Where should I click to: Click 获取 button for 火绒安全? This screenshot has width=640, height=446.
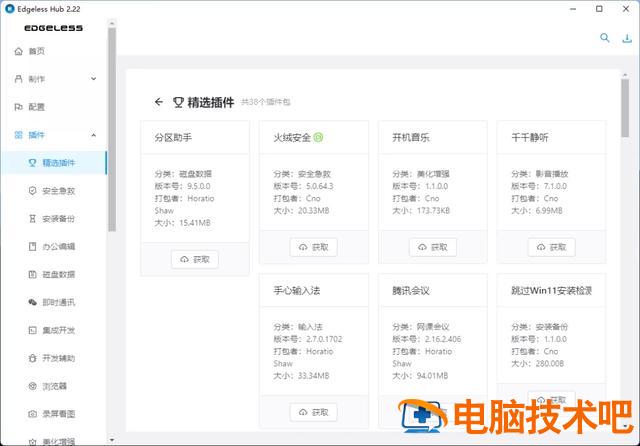click(313, 247)
